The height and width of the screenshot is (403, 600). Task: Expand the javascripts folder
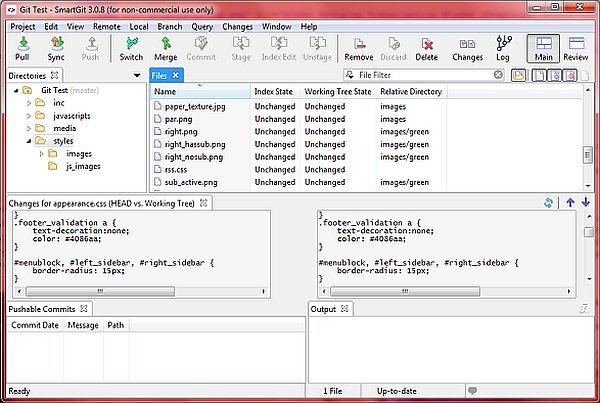(x=29, y=116)
